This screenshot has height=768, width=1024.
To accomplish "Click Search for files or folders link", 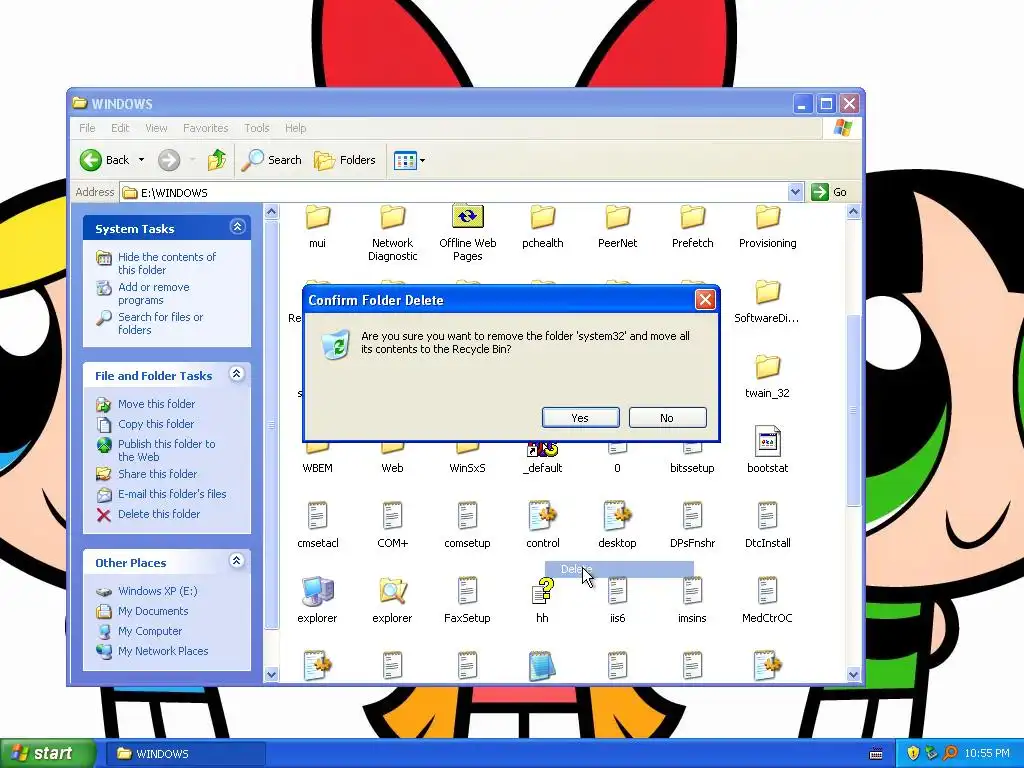I will 161,323.
